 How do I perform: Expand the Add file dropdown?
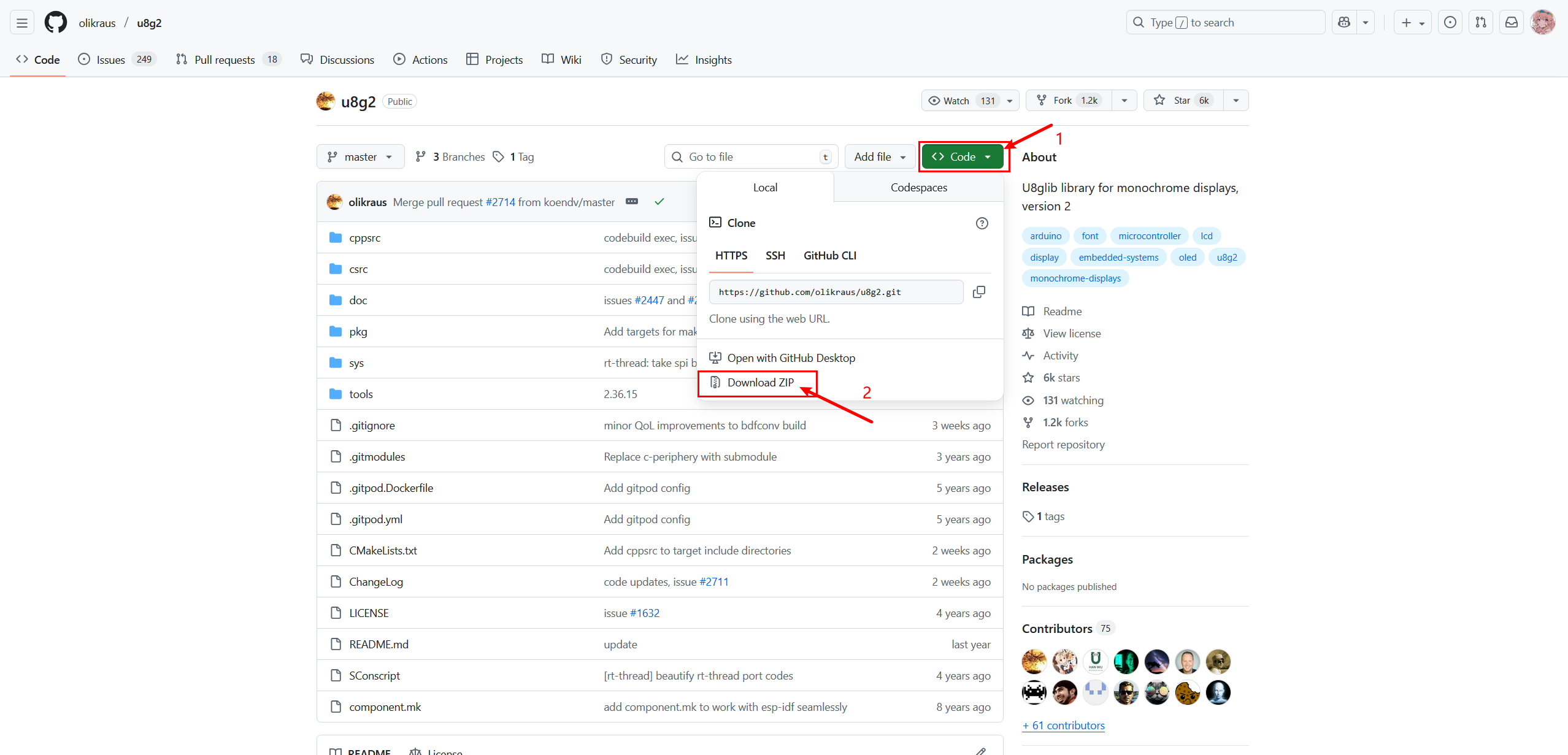880,157
